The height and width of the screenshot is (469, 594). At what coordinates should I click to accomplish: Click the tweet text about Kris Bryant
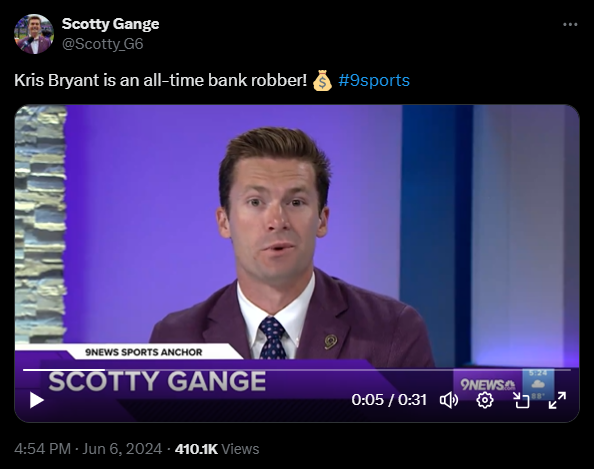point(161,80)
